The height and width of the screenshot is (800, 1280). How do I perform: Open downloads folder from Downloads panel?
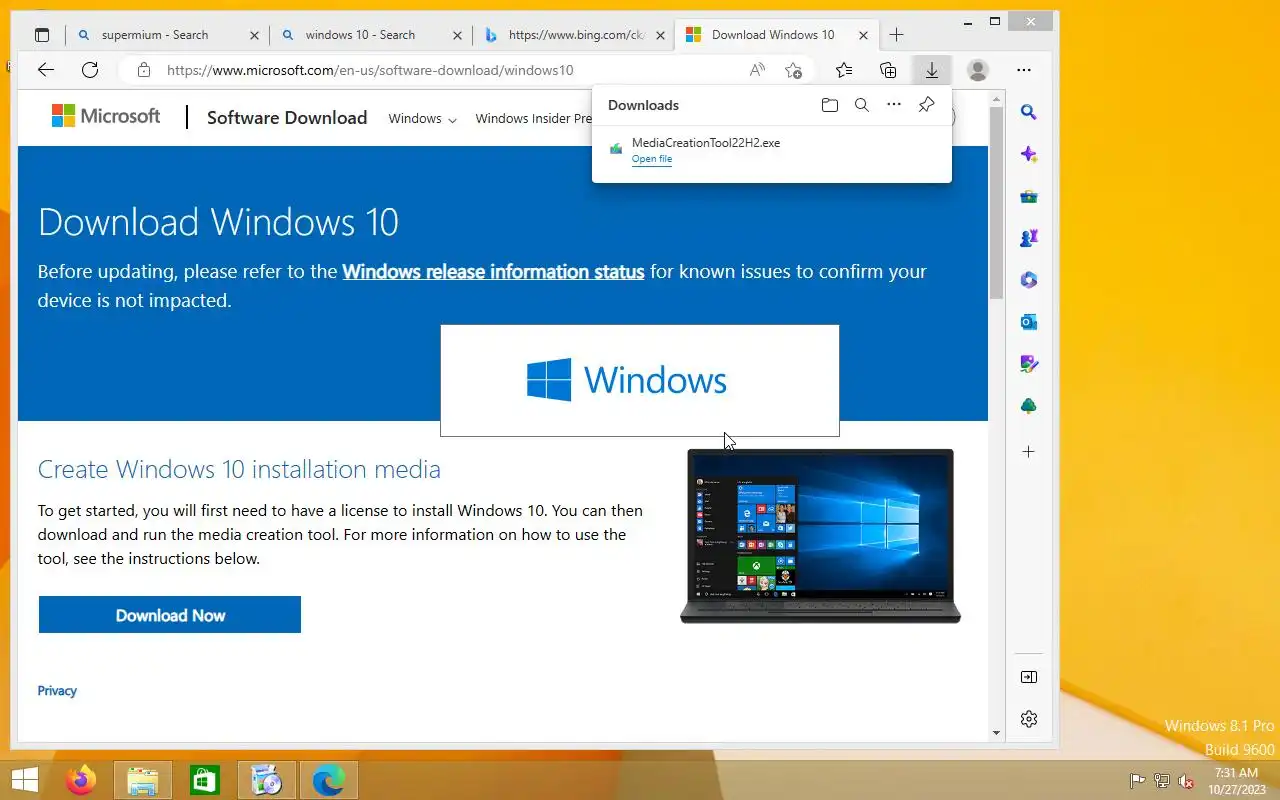click(x=829, y=105)
